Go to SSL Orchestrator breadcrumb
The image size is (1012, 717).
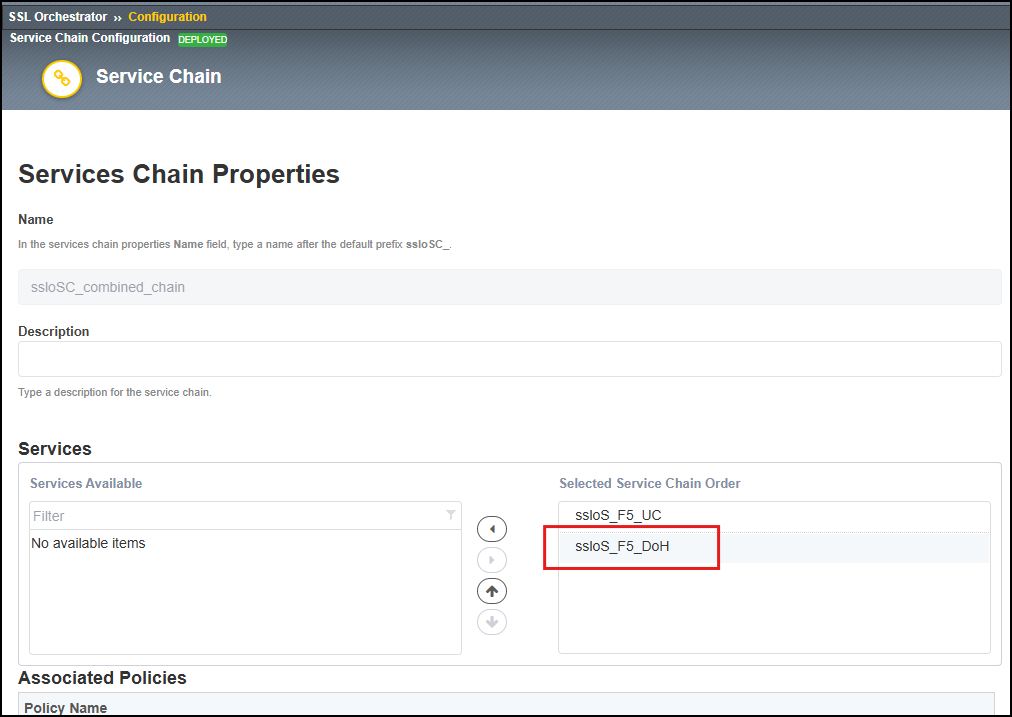[57, 17]
